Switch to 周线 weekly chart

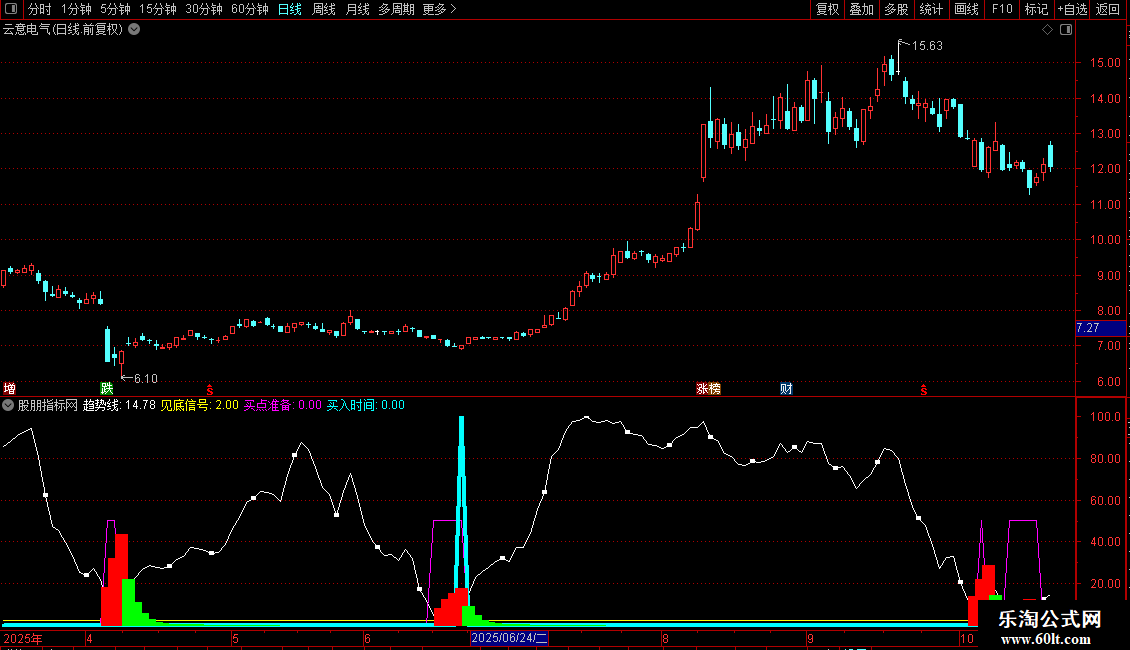coord(324,9)
